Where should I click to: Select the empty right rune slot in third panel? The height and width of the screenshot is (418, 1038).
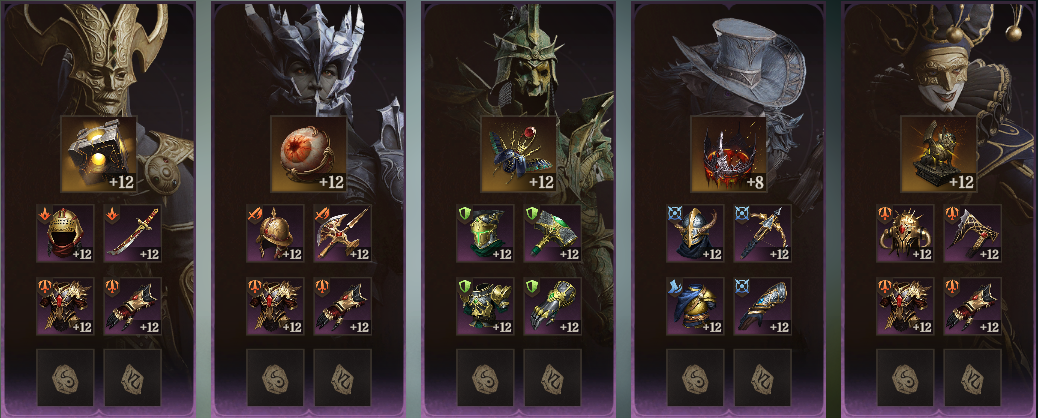tap(553, 378)
